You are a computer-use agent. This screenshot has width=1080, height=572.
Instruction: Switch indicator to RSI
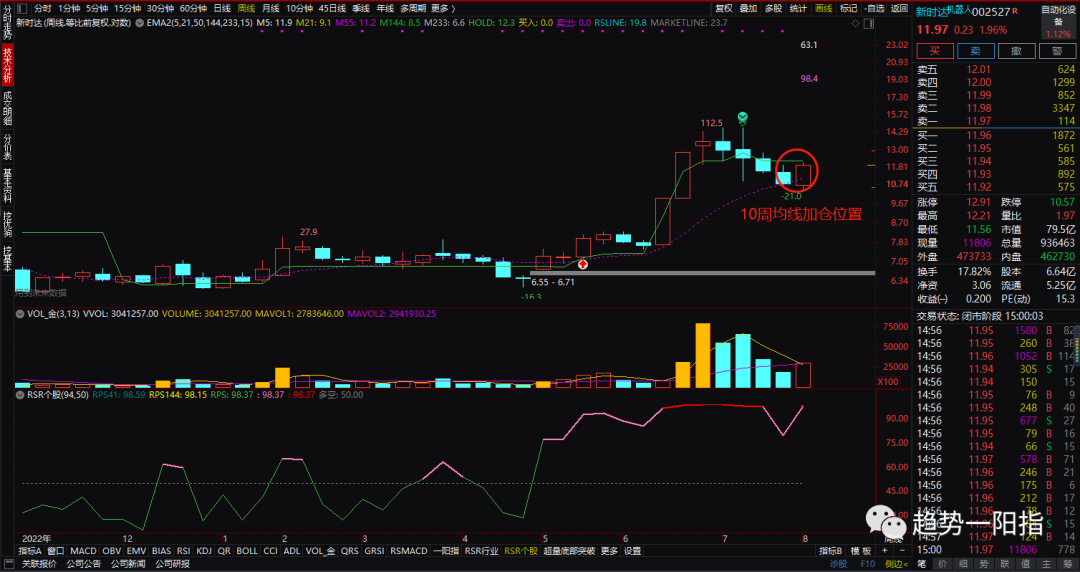pos(183,551)
